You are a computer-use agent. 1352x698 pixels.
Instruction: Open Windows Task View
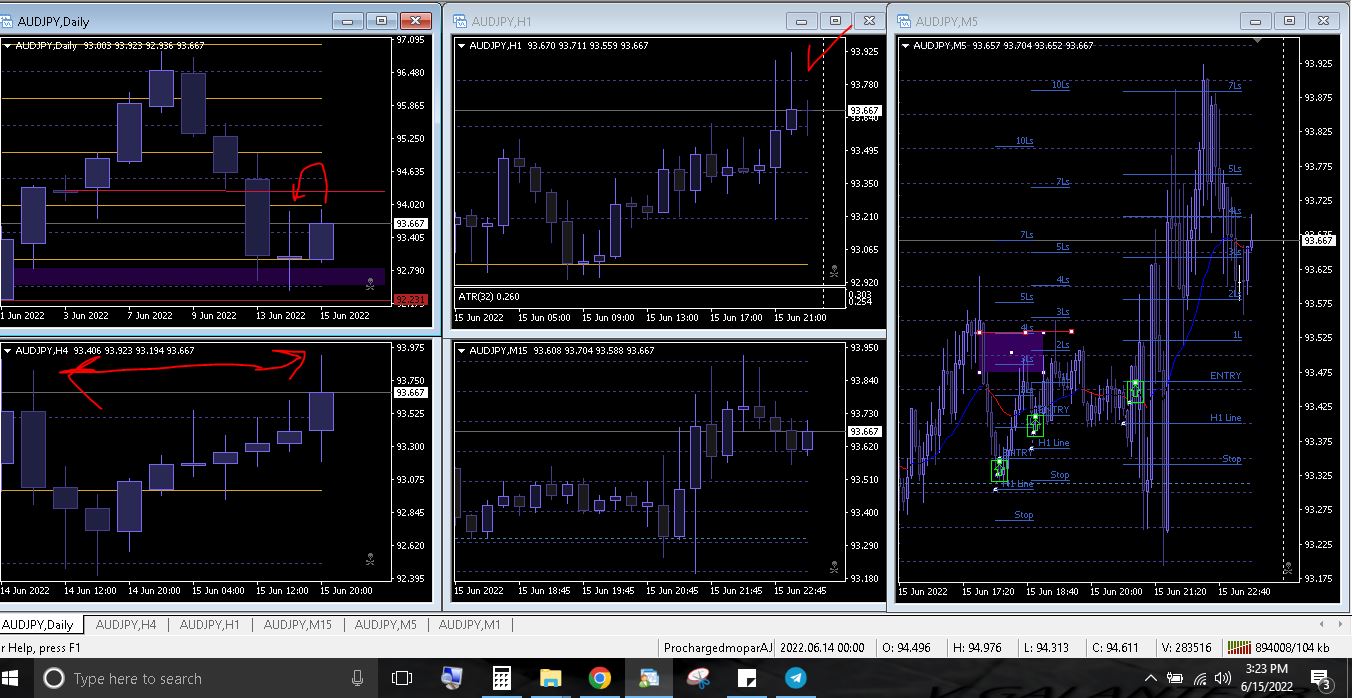[402, 678]
